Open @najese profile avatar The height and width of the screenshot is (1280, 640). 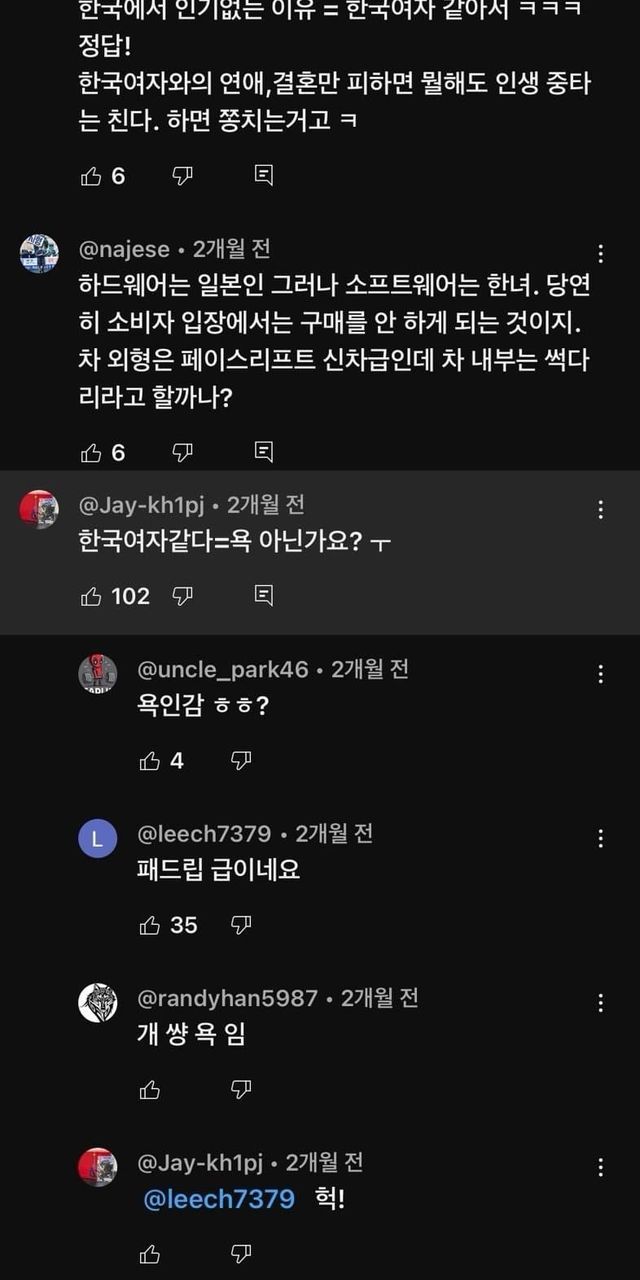coord(39,253)
